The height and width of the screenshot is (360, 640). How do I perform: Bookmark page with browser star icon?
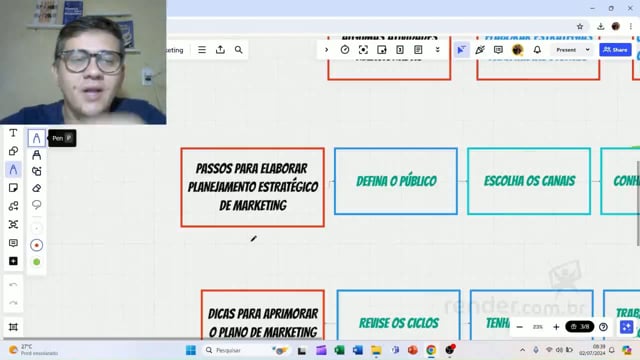point(580,27)
